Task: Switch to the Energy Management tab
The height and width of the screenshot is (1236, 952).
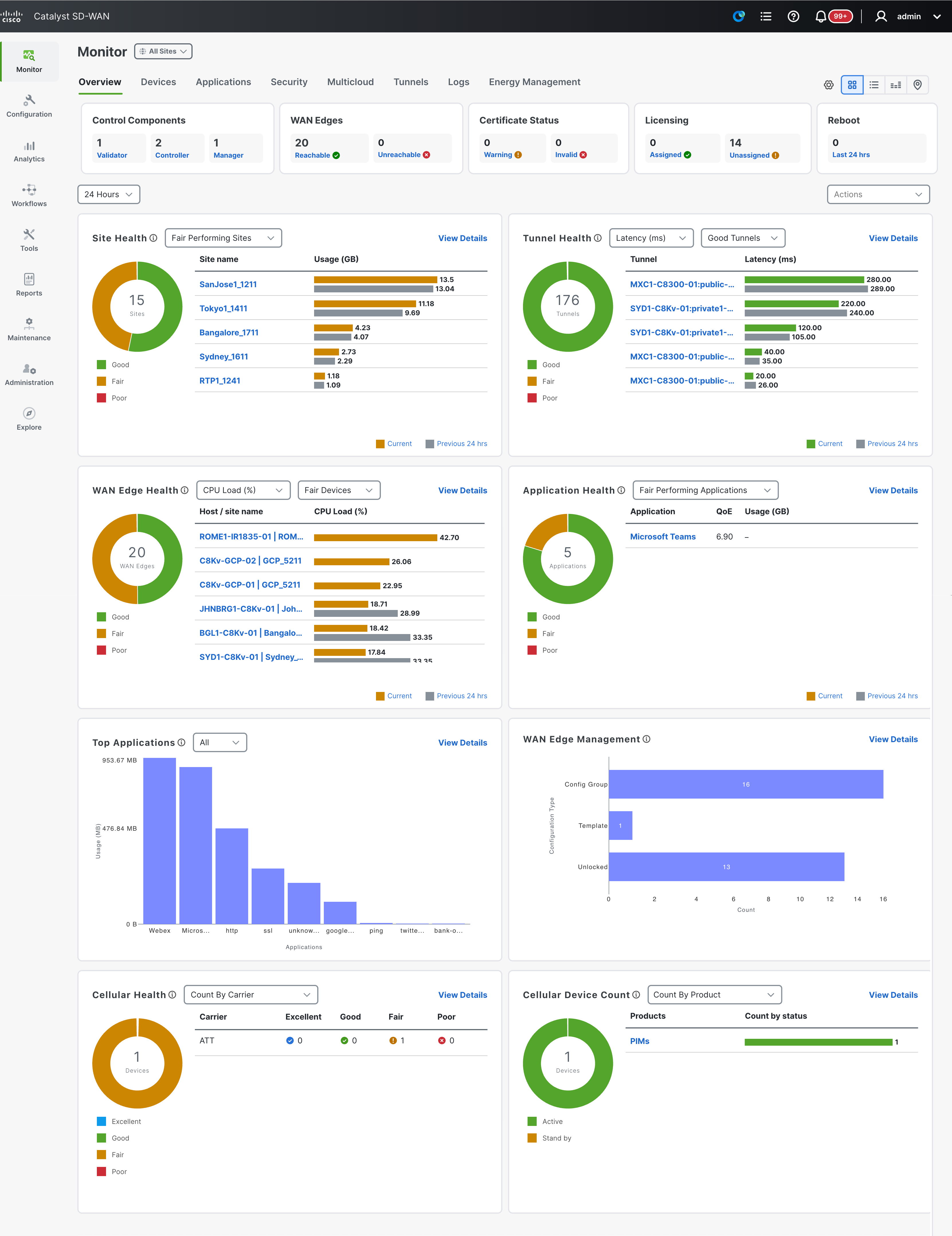Action: click(x=534, y=82)
